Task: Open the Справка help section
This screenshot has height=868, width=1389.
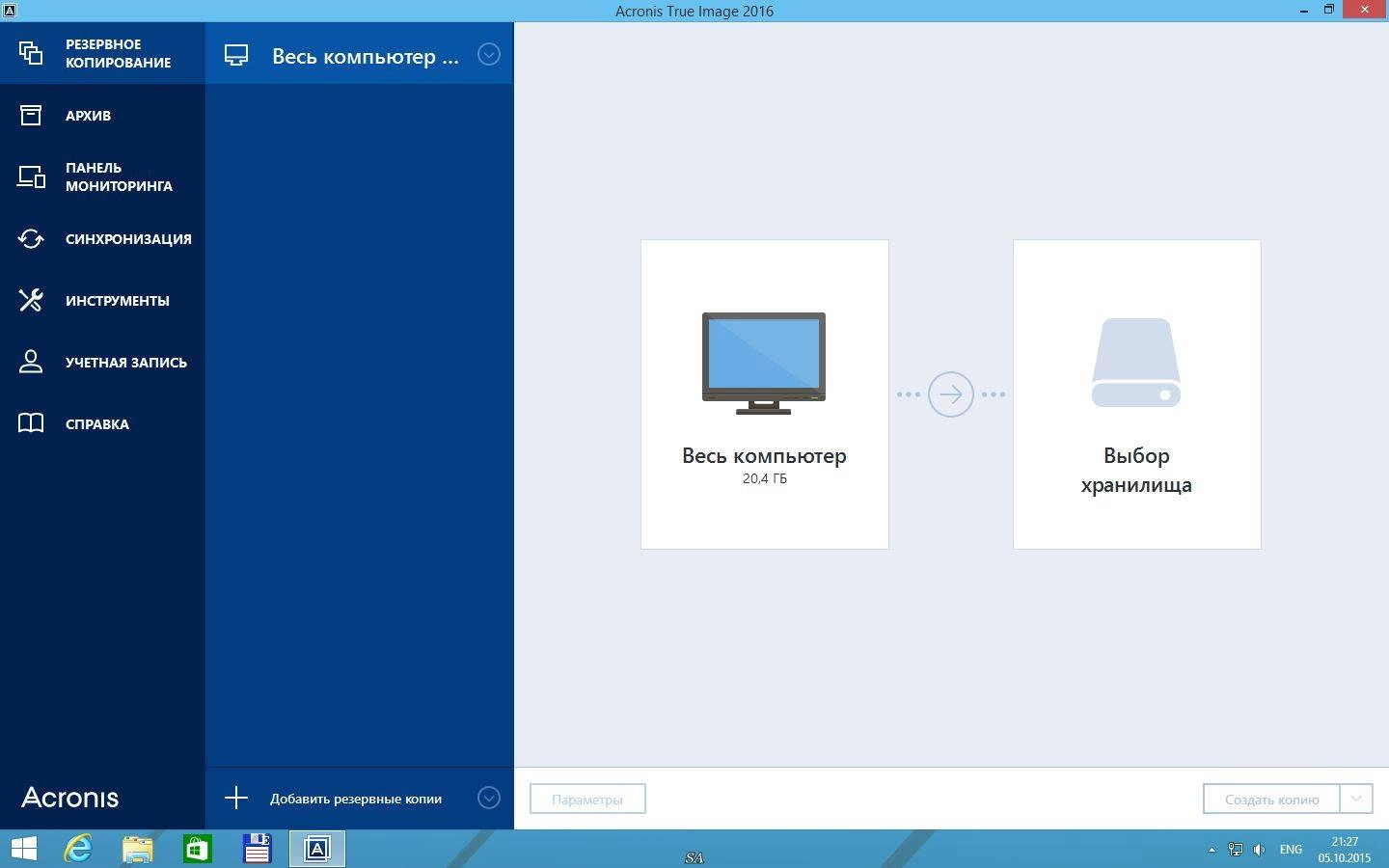Action: (x=102, y=423)
